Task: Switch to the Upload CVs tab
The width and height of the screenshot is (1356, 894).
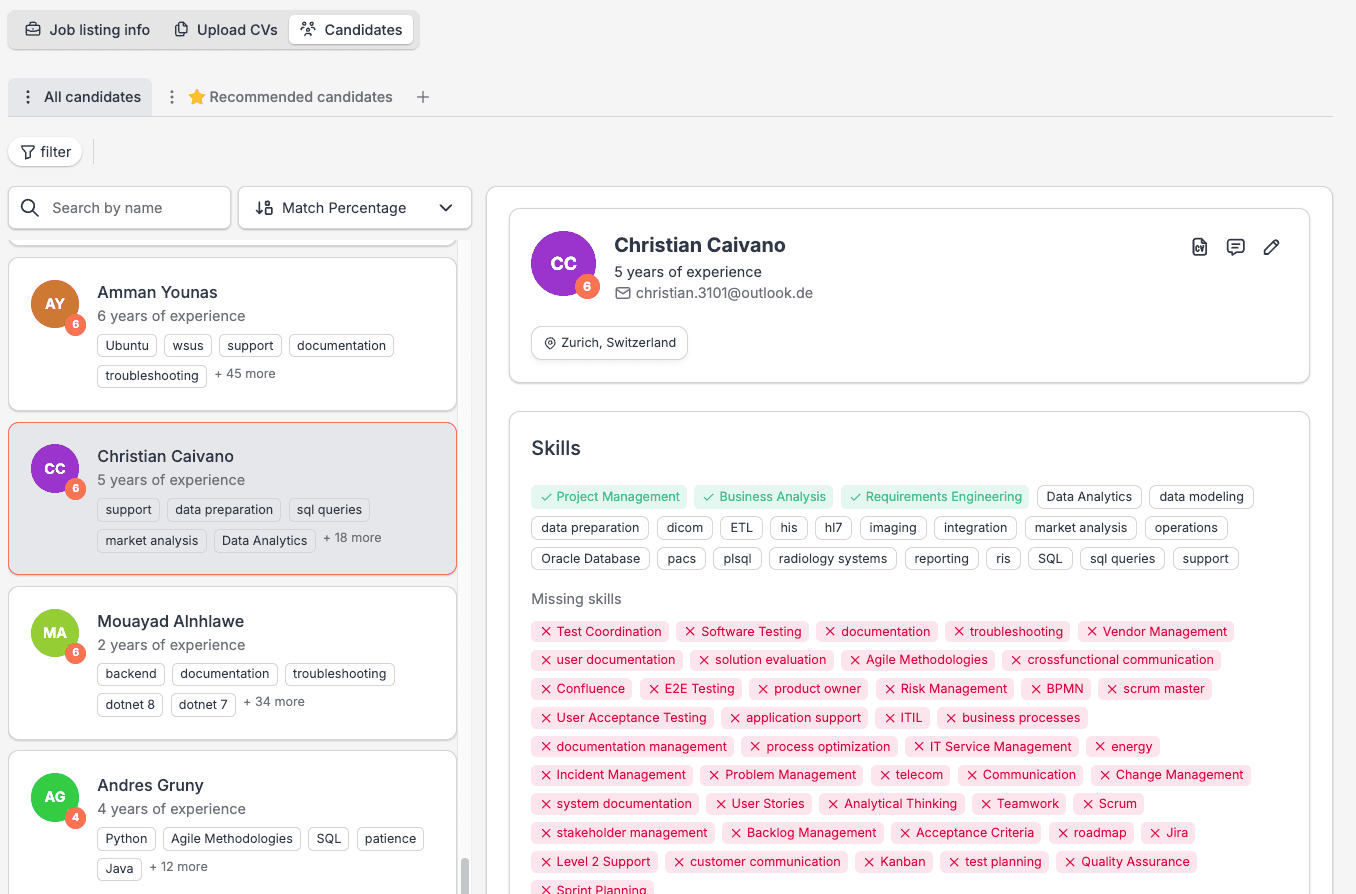Action: click(x=225, y=29)
